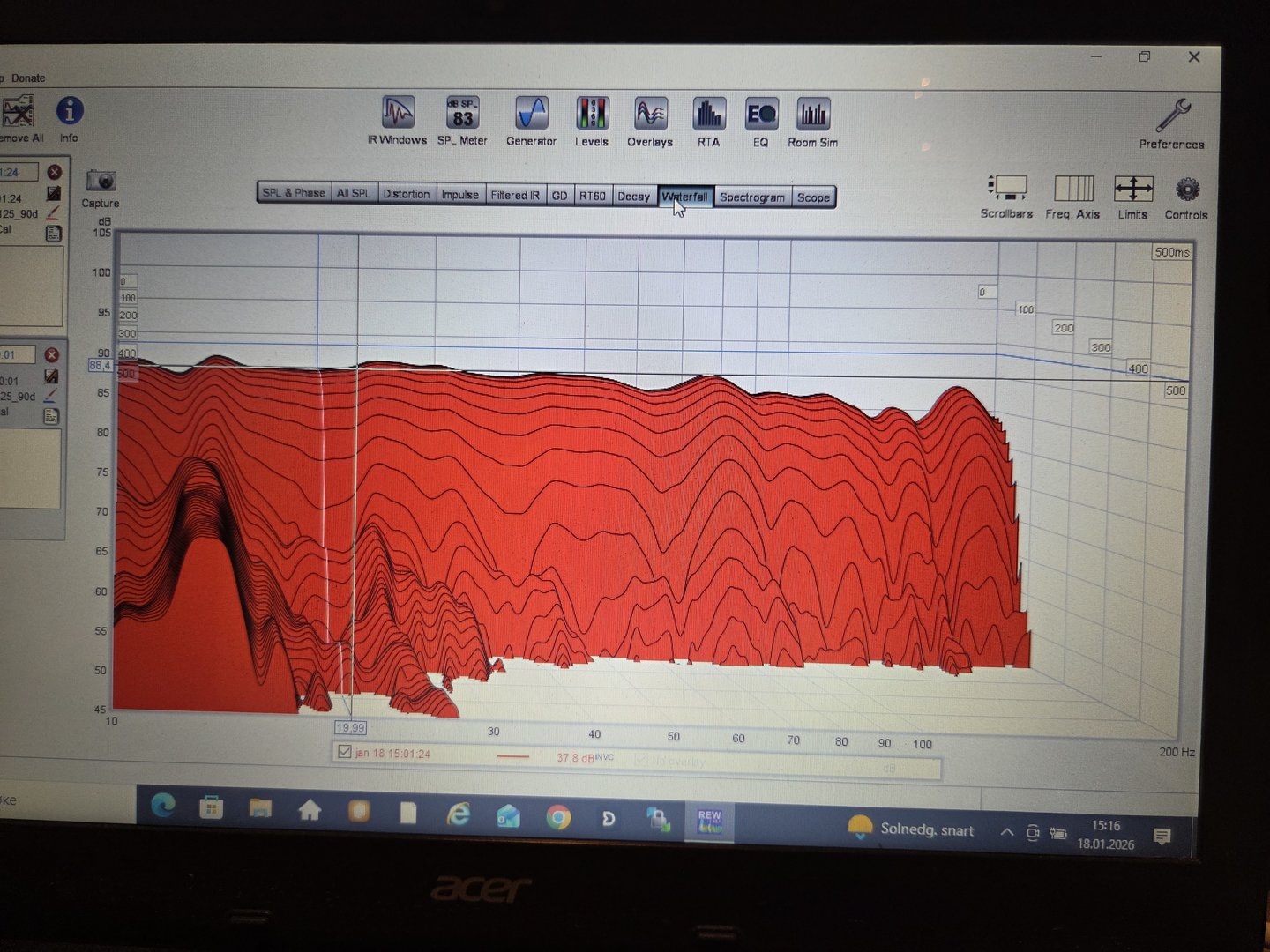
Task: Toggle the jan 18 15:01:24 trace checkbox
Action: coord(345,752)
